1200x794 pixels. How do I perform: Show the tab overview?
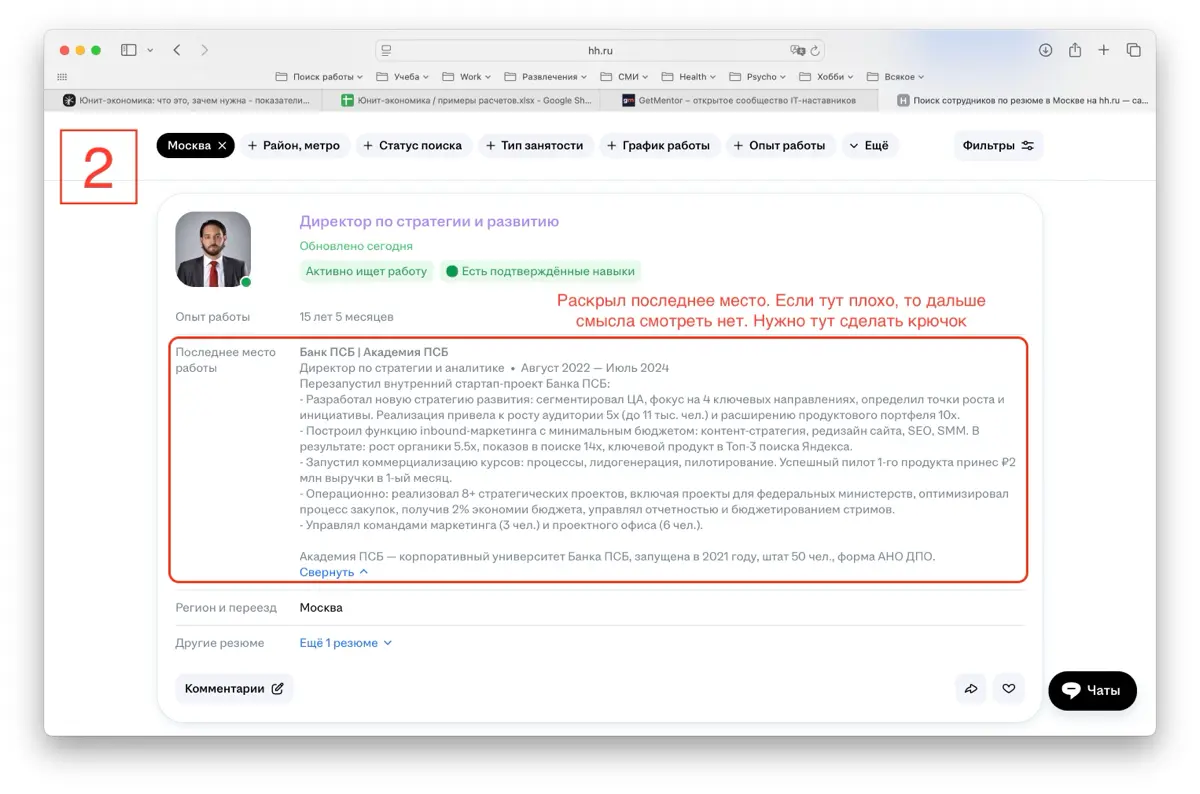tap(1134, 50)
